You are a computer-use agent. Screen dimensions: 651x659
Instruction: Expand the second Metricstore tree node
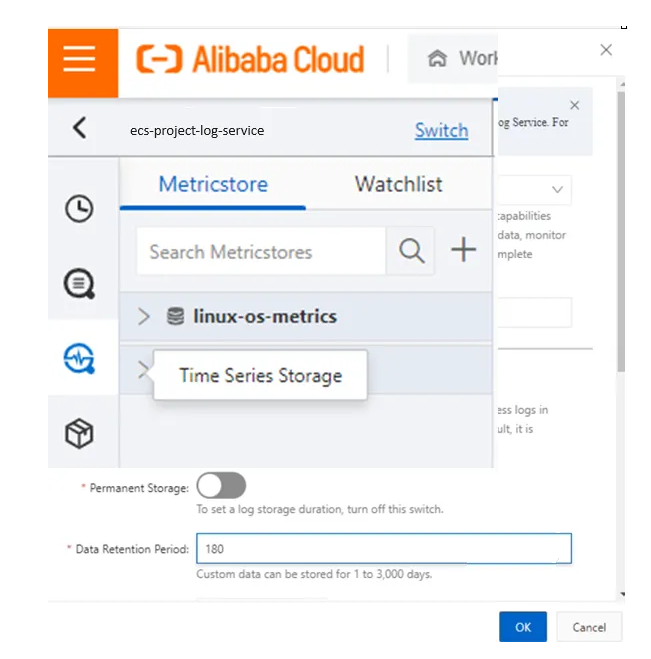click(x=143, y=370)
